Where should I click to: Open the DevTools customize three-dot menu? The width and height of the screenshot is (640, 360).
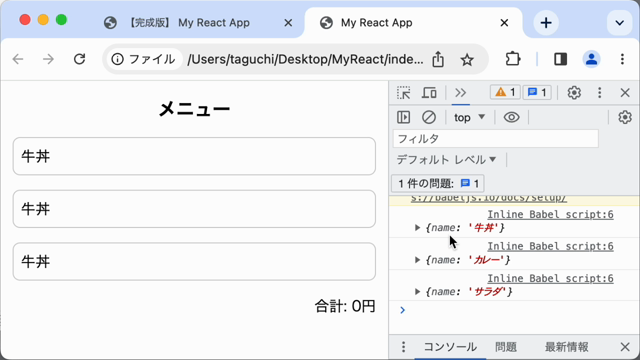[599, 93]
